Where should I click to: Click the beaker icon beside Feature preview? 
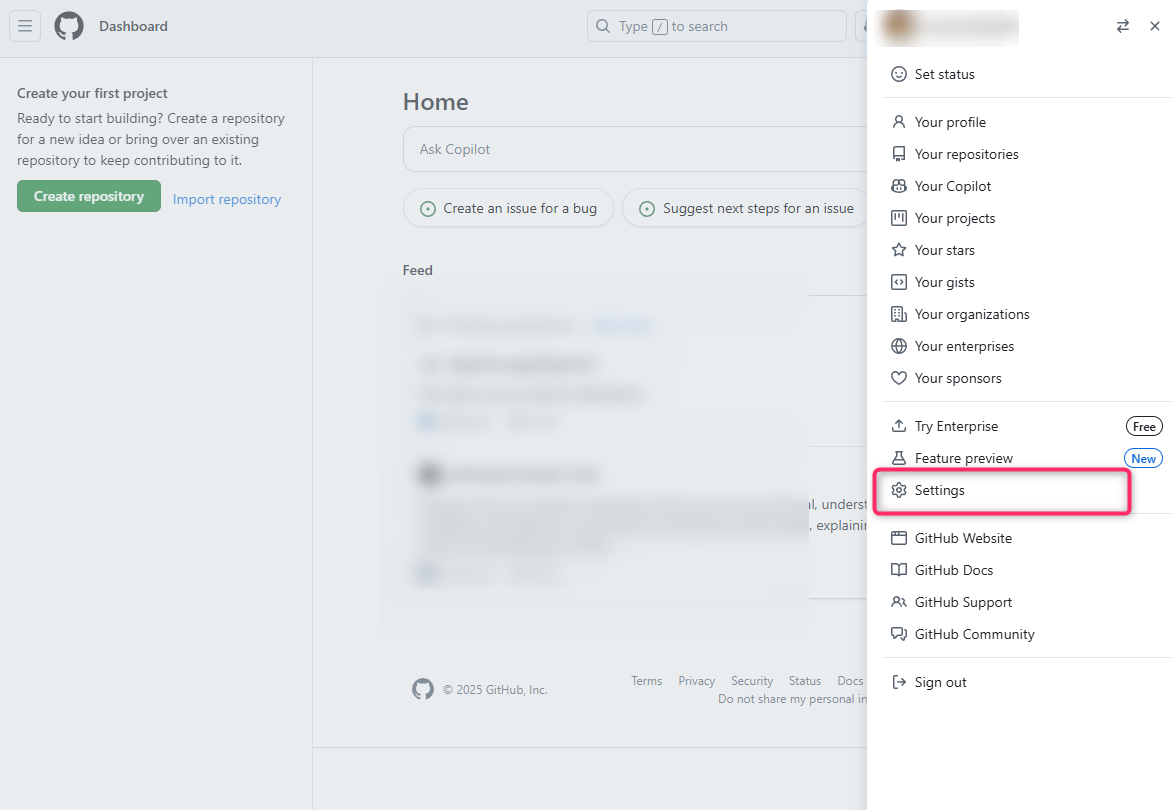tap(898, 458)
